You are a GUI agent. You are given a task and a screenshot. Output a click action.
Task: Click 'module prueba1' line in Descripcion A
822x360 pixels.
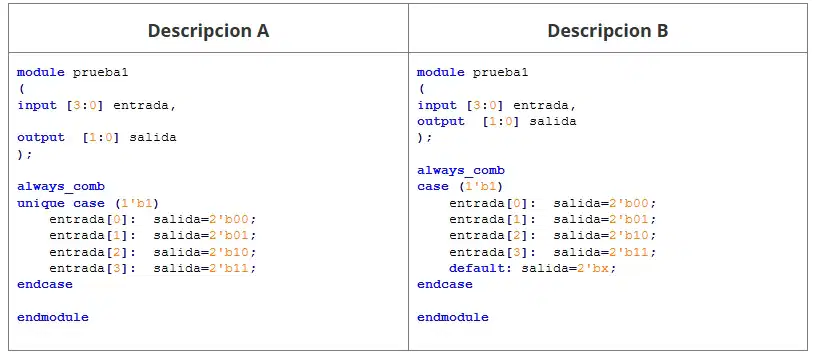click(72, 73)
